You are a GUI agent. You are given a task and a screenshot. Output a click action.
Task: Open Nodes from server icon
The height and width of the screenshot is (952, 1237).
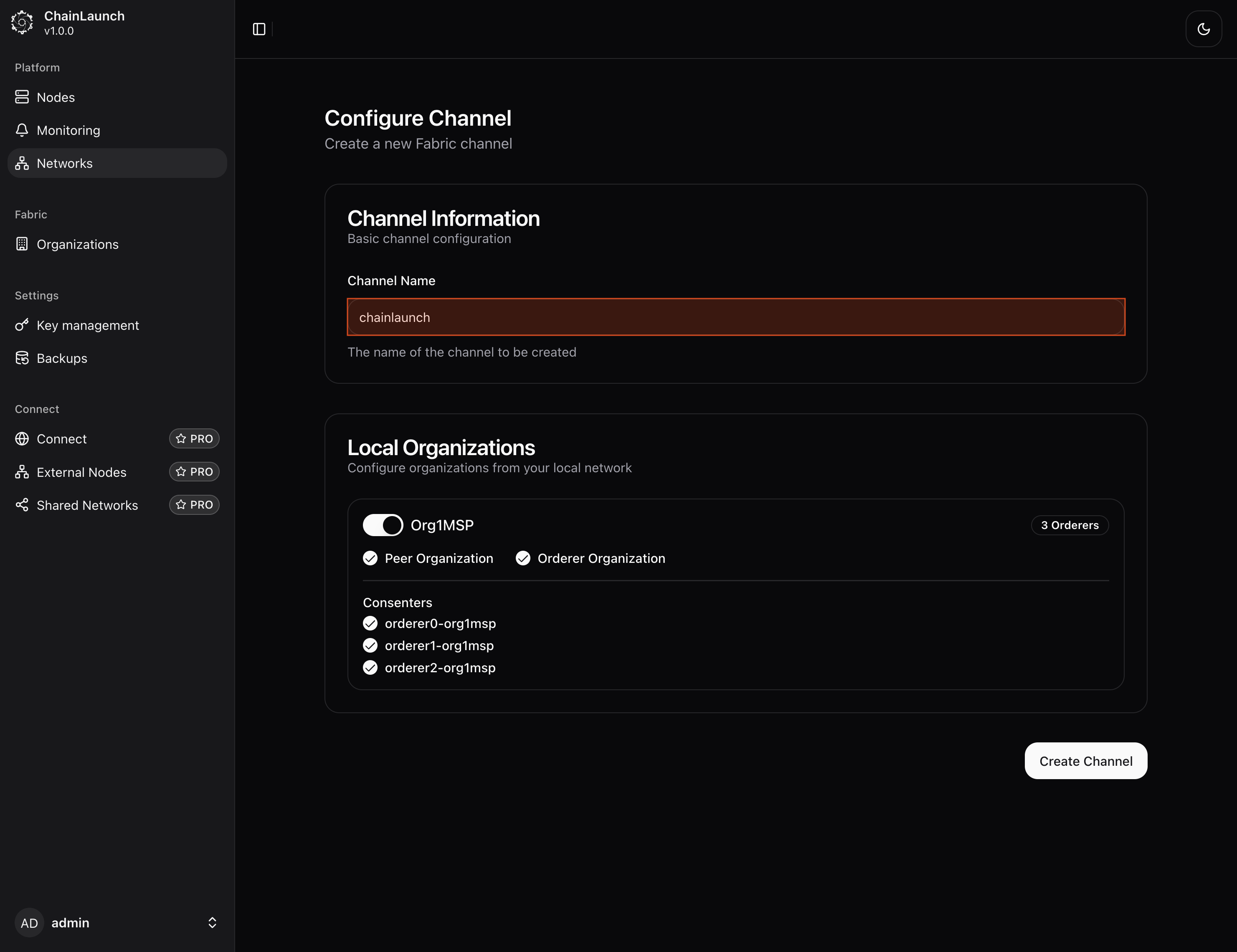(22, 97)
